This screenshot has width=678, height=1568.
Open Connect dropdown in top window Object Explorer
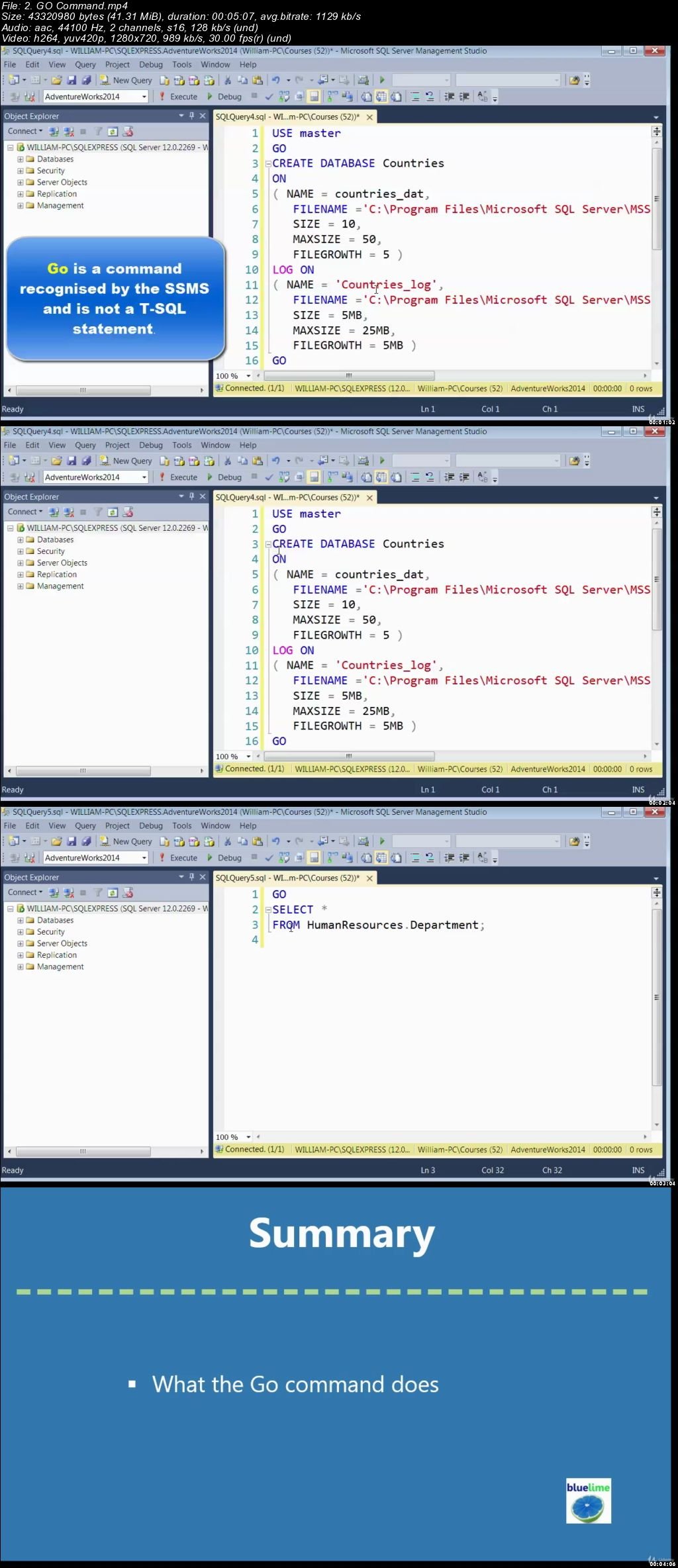point(24,131)
